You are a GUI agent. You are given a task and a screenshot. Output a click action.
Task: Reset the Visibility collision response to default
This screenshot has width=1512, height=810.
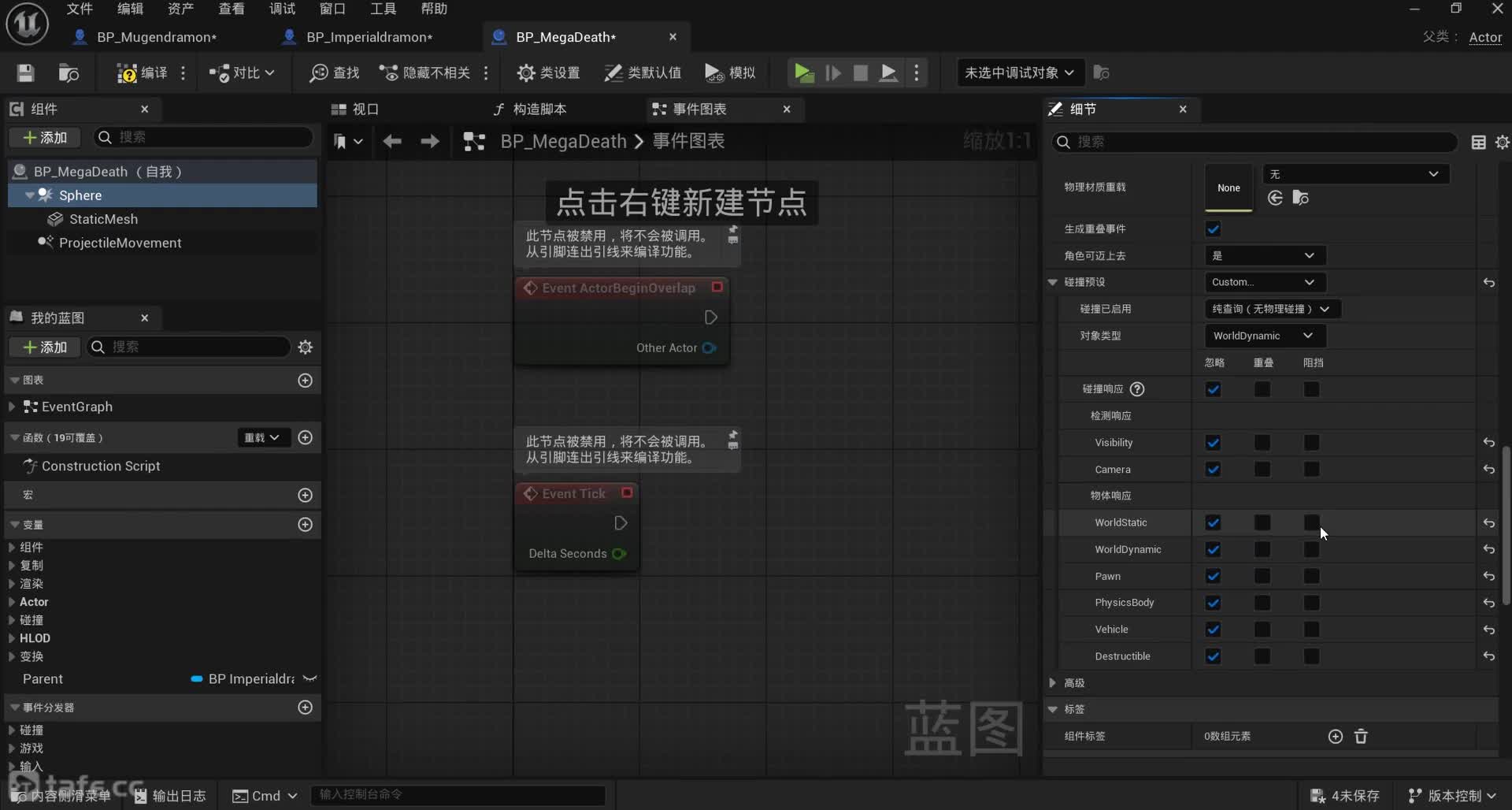[x=1488, y=443]
